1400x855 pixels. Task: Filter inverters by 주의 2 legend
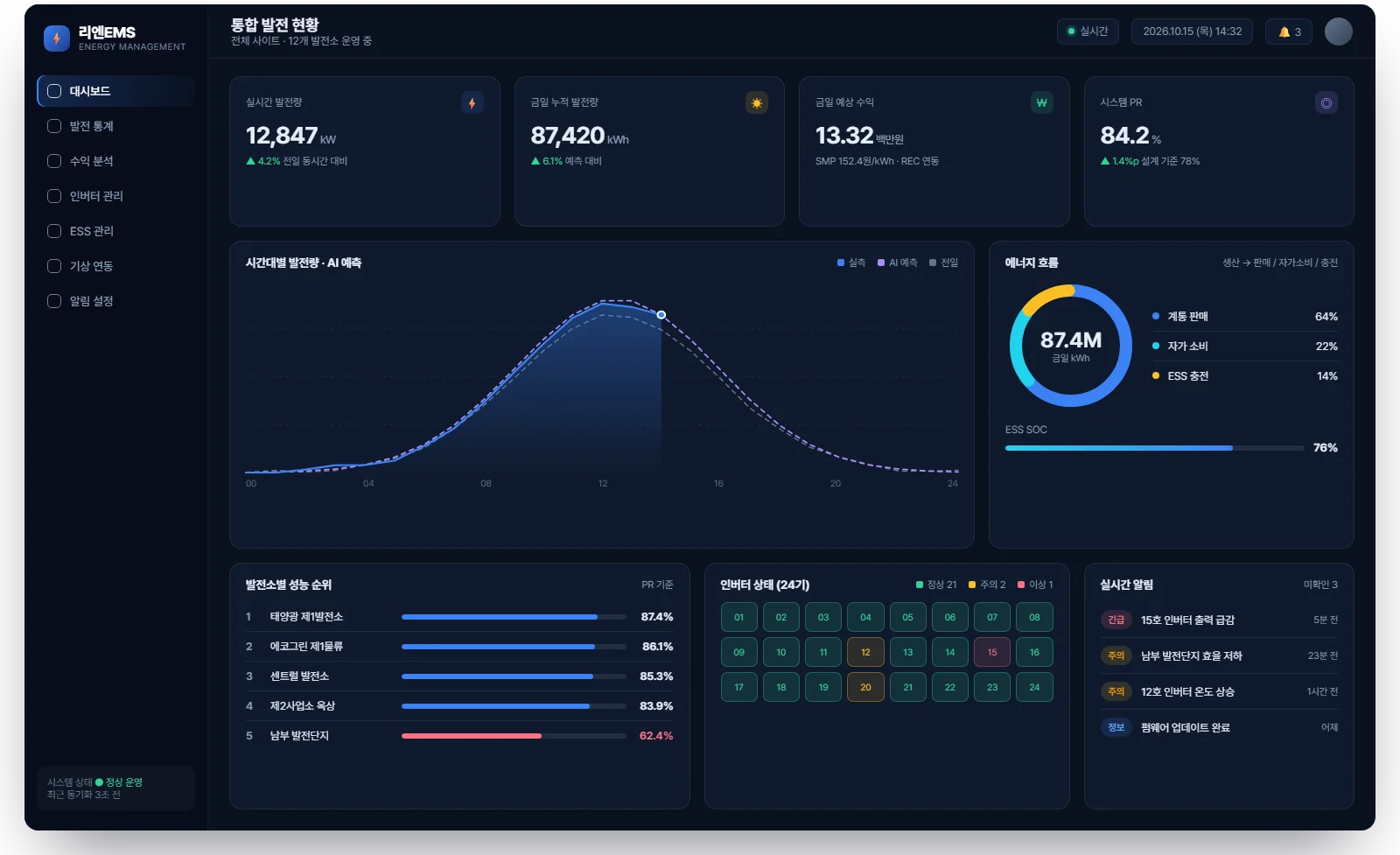(x=987, y=585)
